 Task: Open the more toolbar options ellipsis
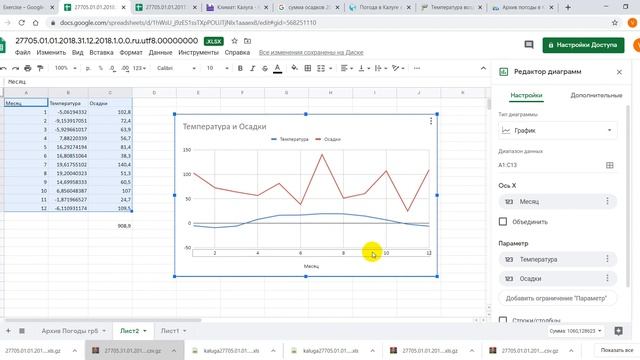417,68
